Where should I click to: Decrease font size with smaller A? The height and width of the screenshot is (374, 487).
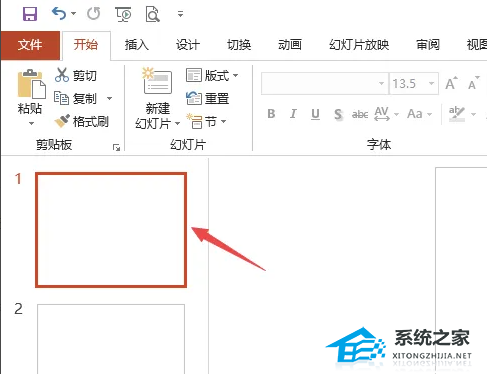[x=473, y=83]
